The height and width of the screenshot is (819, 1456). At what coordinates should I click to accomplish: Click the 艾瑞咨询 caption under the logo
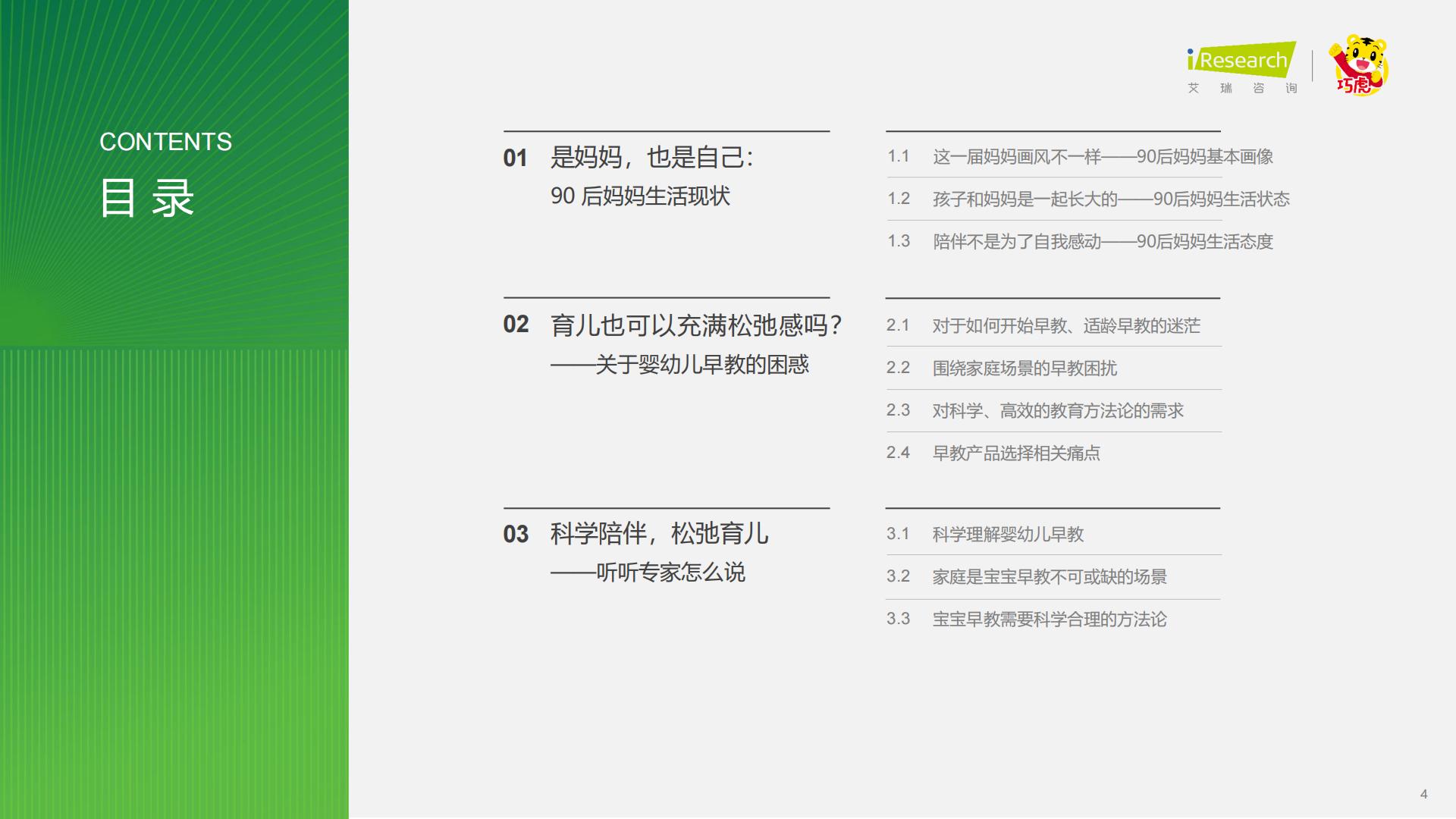point(1242,88)
